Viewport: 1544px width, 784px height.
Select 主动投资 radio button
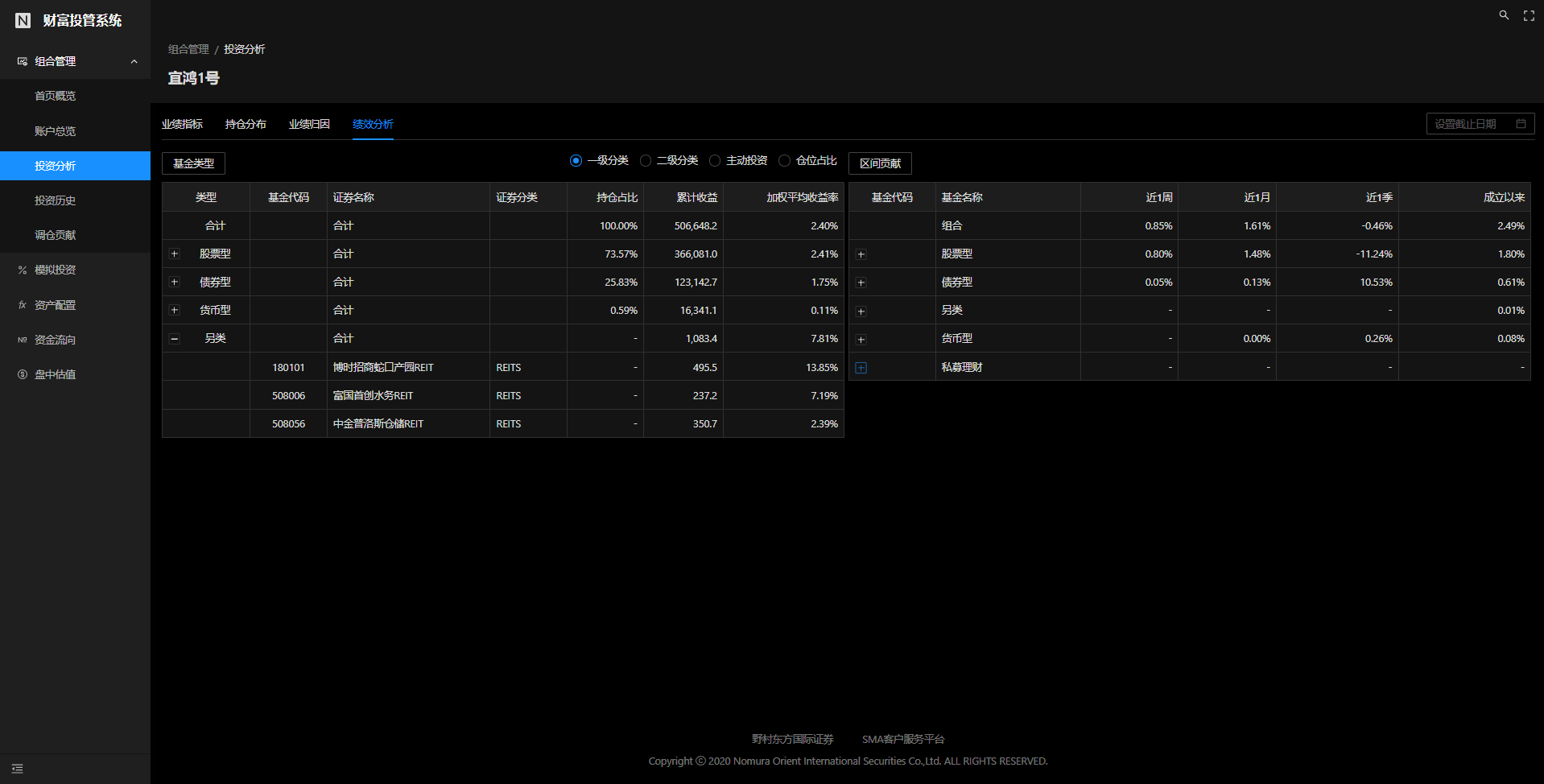point(715,161)
